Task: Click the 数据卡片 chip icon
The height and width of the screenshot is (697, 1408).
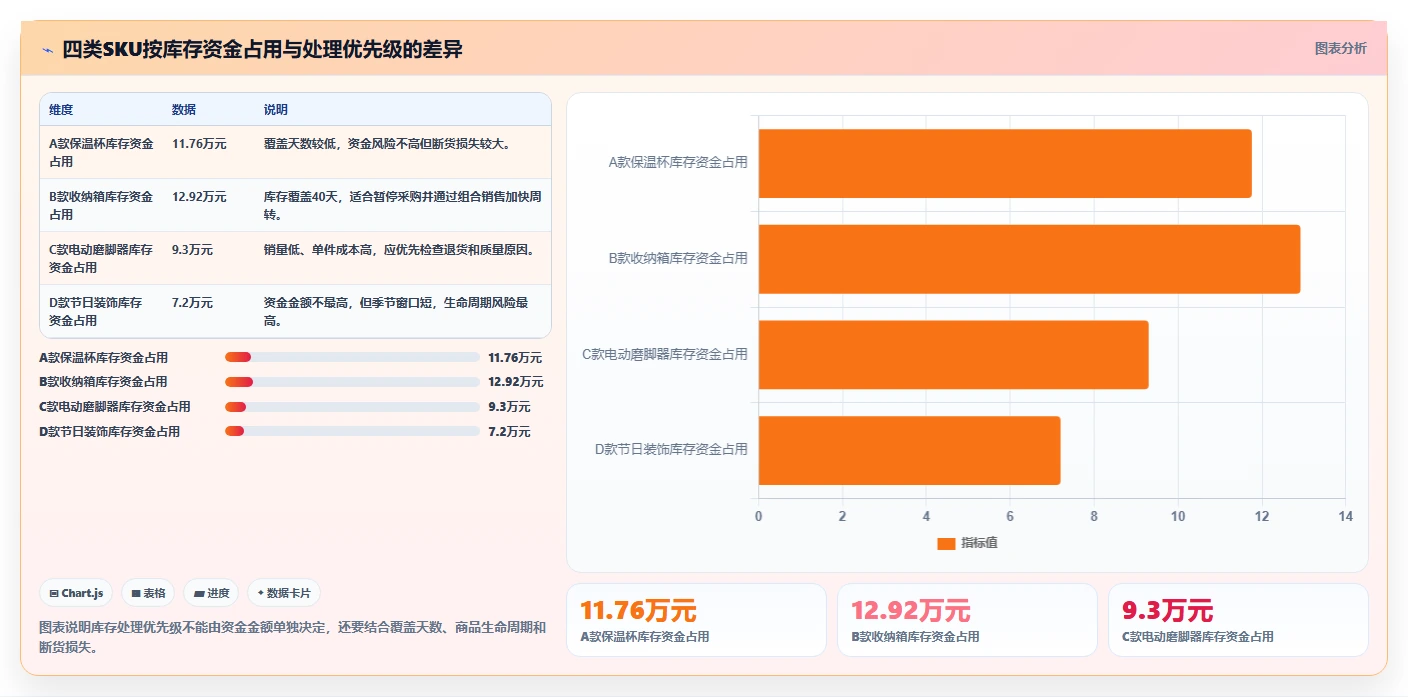Action: [x=261, y=593]
